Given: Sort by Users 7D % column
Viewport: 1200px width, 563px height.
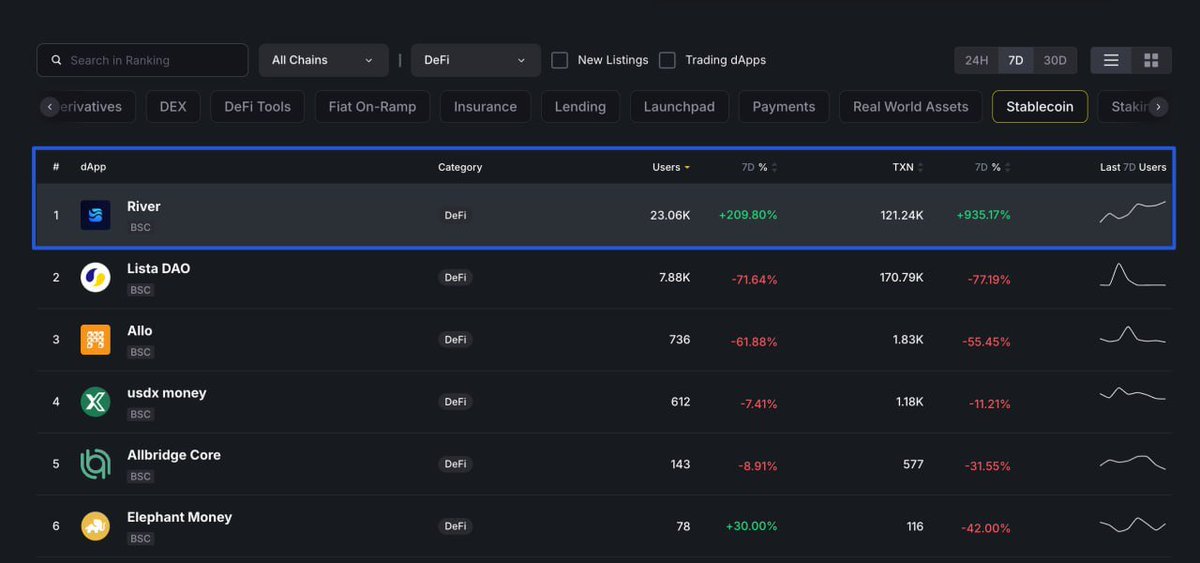Looking at the screenshot, I should pos(759,167).
